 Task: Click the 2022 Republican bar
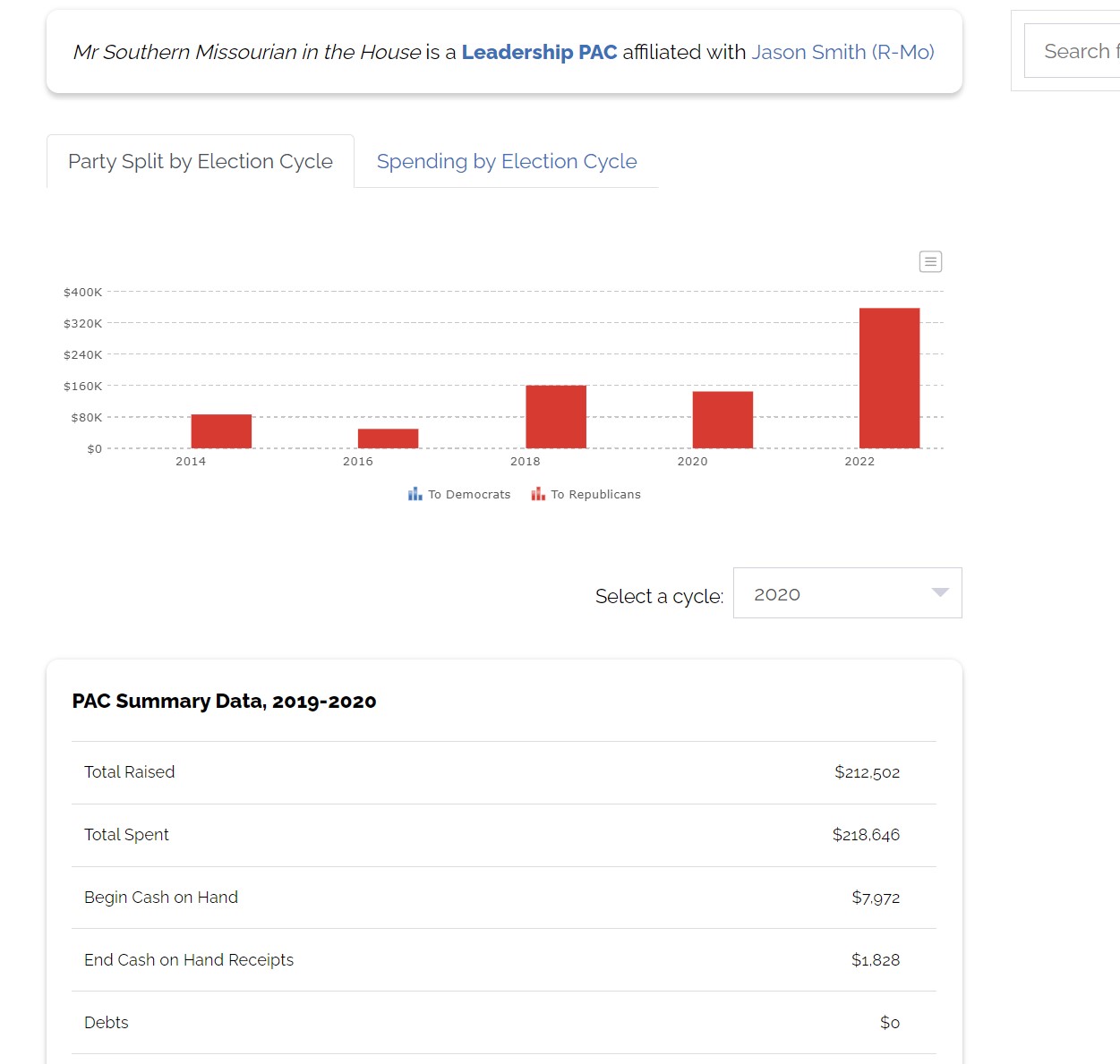tap(890, 378)
